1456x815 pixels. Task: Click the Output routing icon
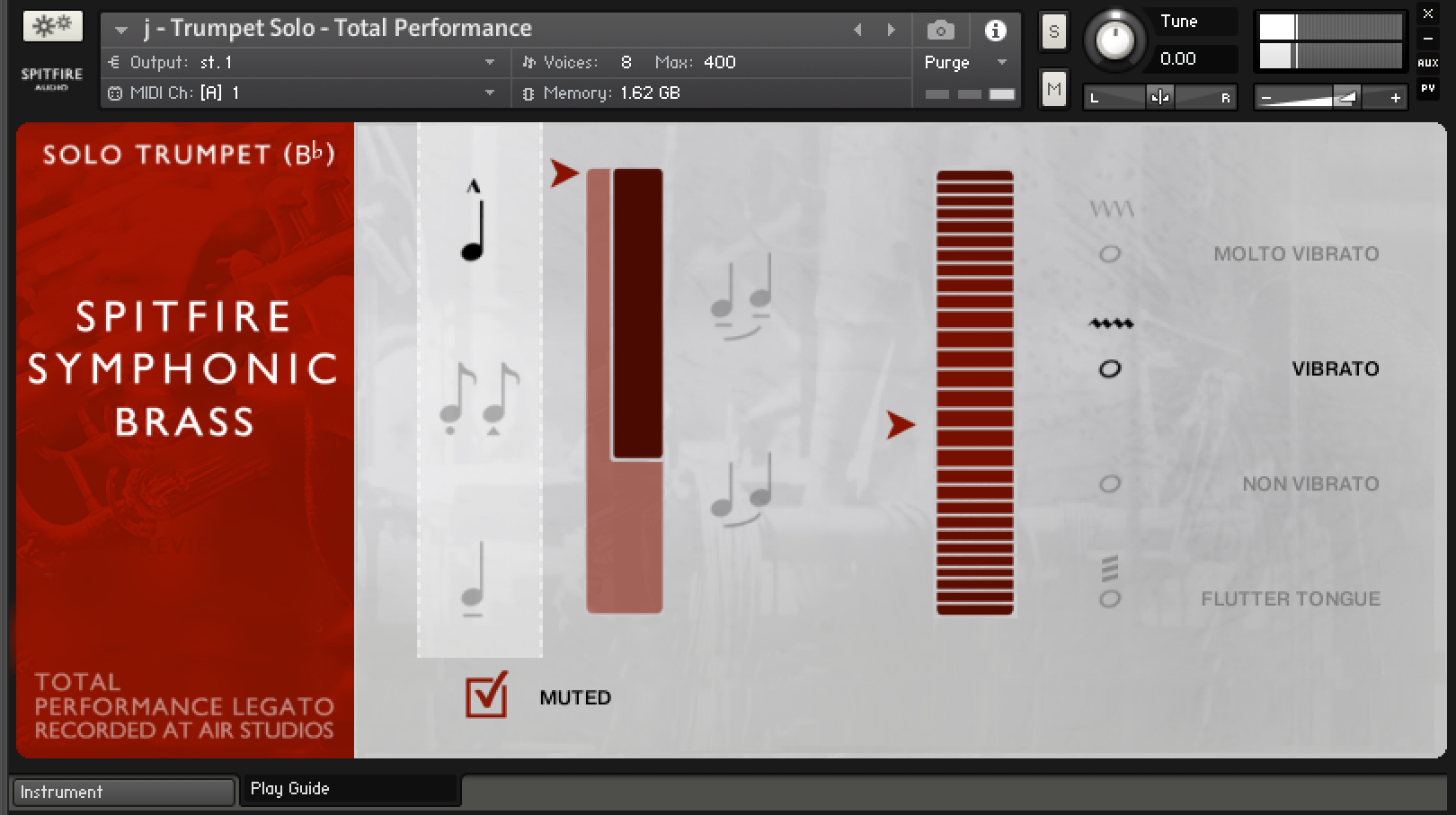(x=114, y=62)
